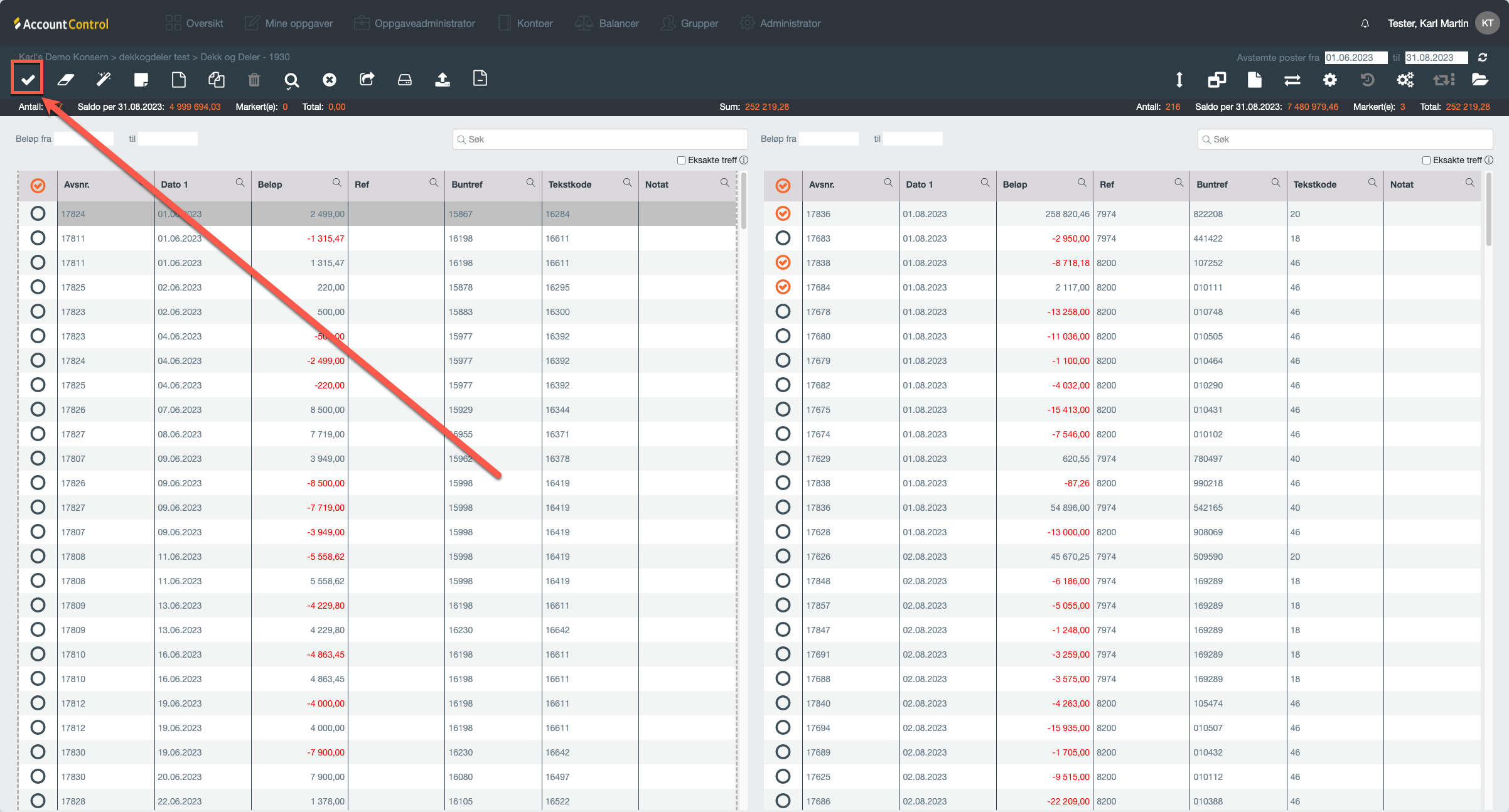The image size is (1509, 812).
Task: Click the left panel Søk search field
Action: [x=599, y=139]
